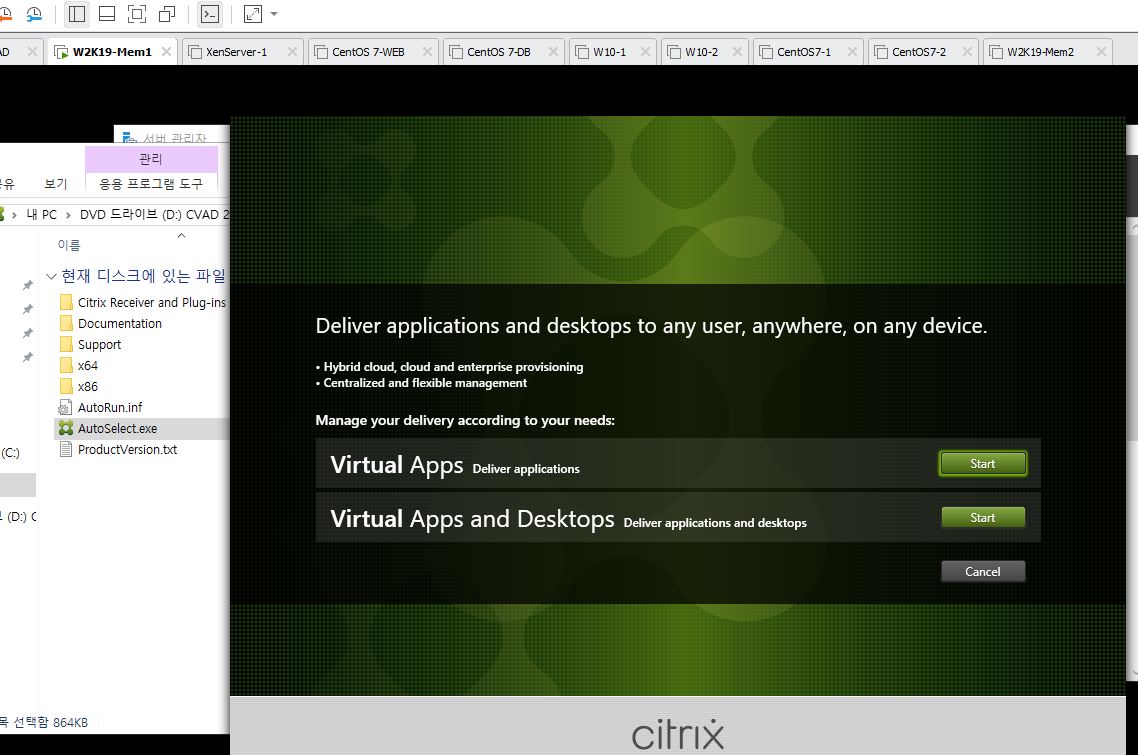Close the W2K19-Mem1 tab
1138x755 pixels.
tap(166, 52)
